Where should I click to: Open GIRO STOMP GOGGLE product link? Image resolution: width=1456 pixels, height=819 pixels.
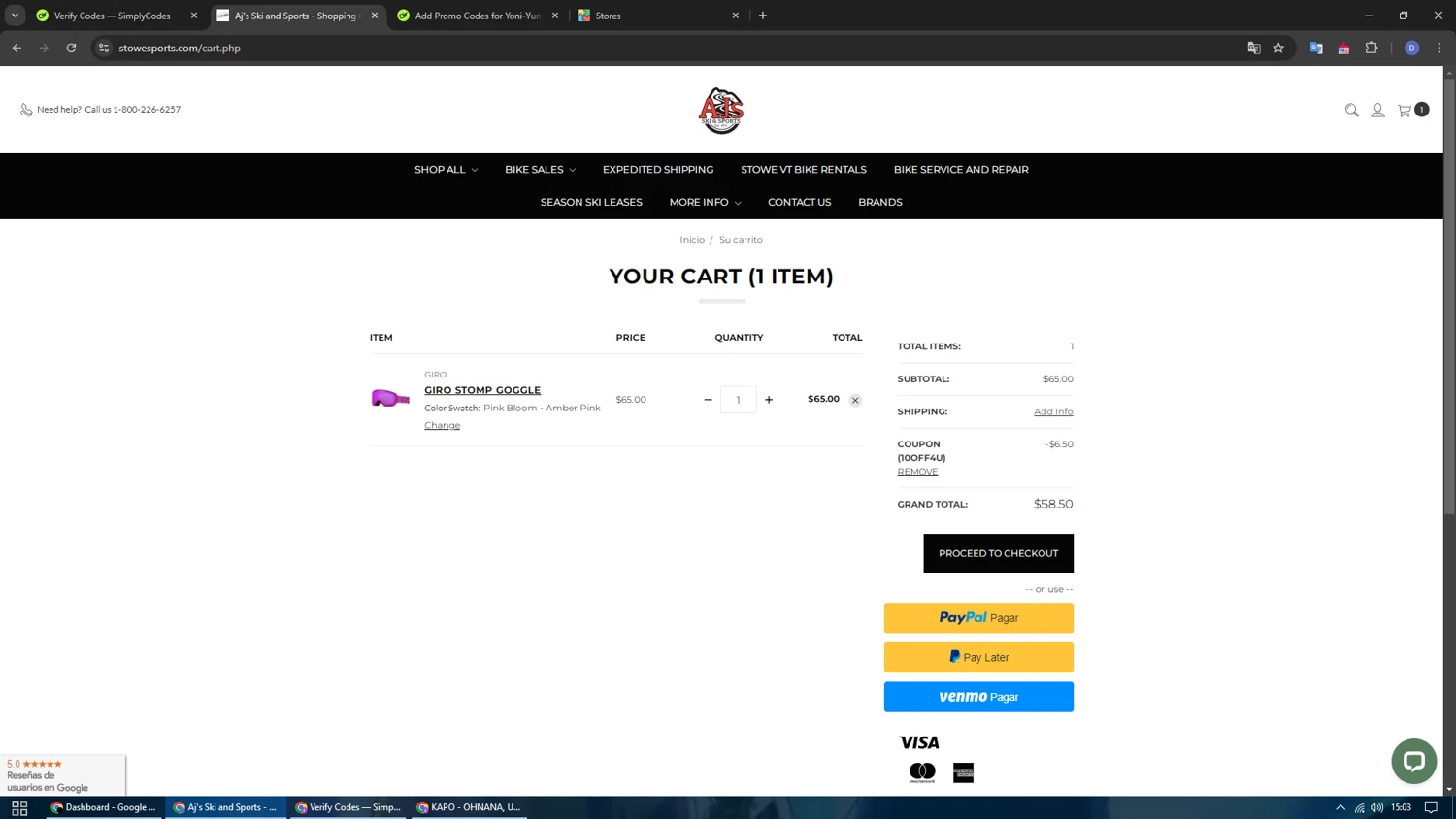click(482, 390)
